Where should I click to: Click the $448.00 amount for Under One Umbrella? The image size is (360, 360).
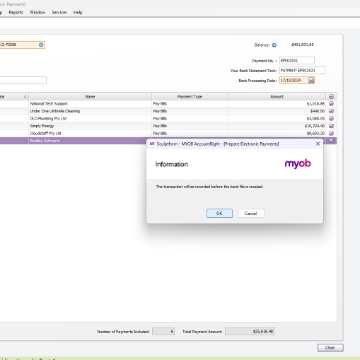(x=318, y=111)
